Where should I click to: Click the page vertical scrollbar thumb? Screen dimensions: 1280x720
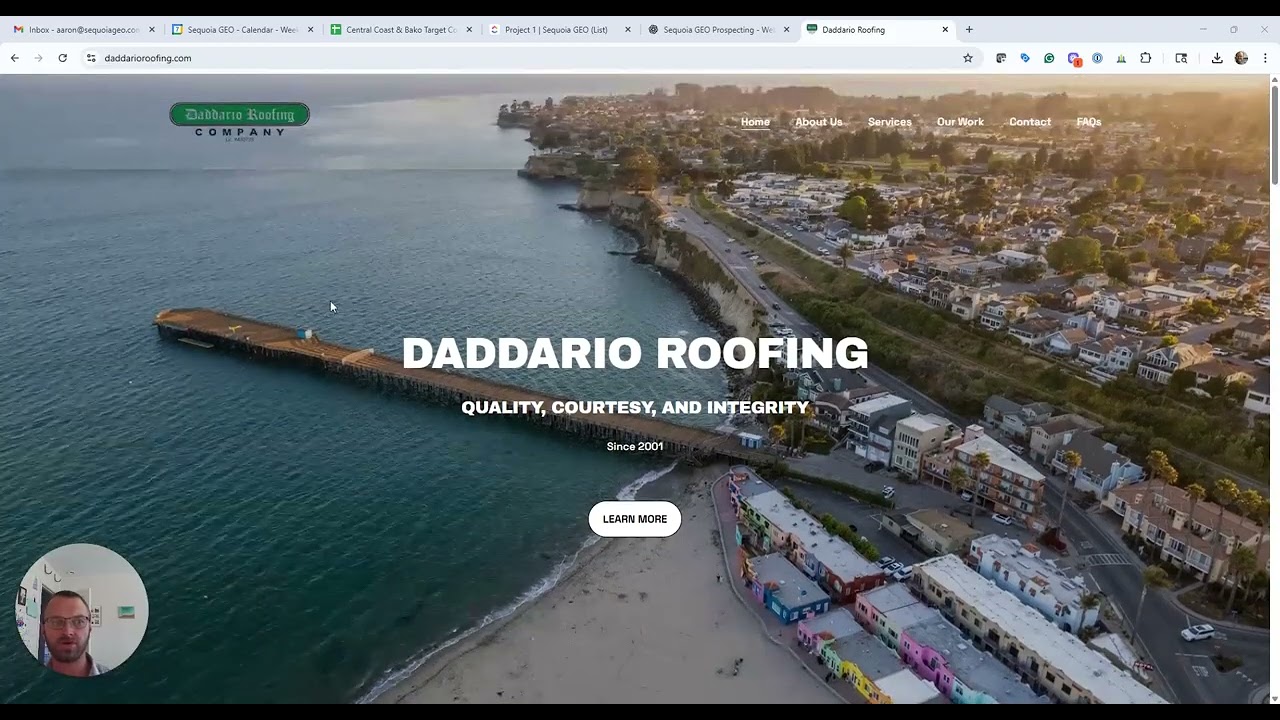click(1274, 135)
